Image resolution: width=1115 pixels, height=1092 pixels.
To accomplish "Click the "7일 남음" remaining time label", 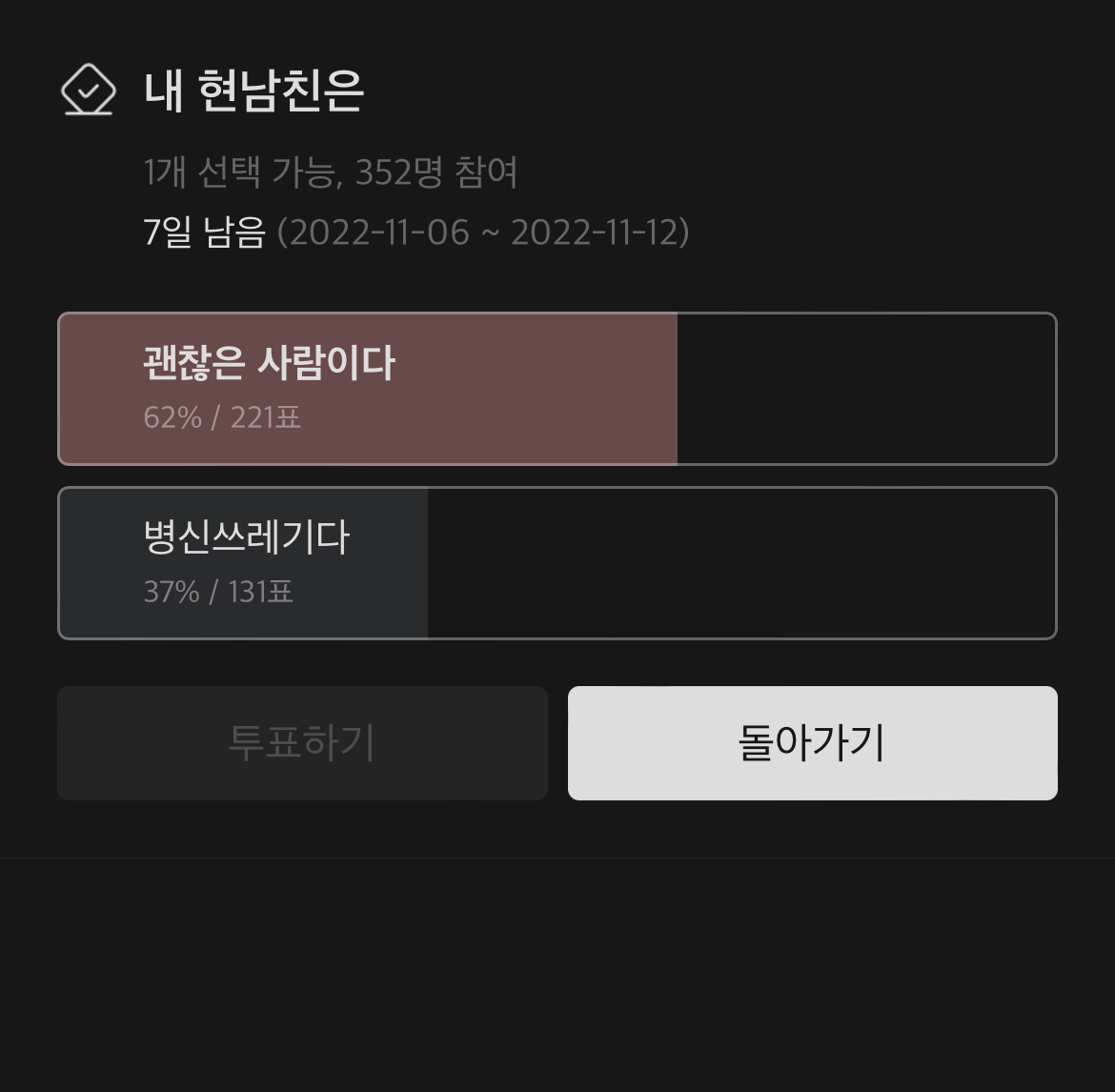I will (204, 233).
